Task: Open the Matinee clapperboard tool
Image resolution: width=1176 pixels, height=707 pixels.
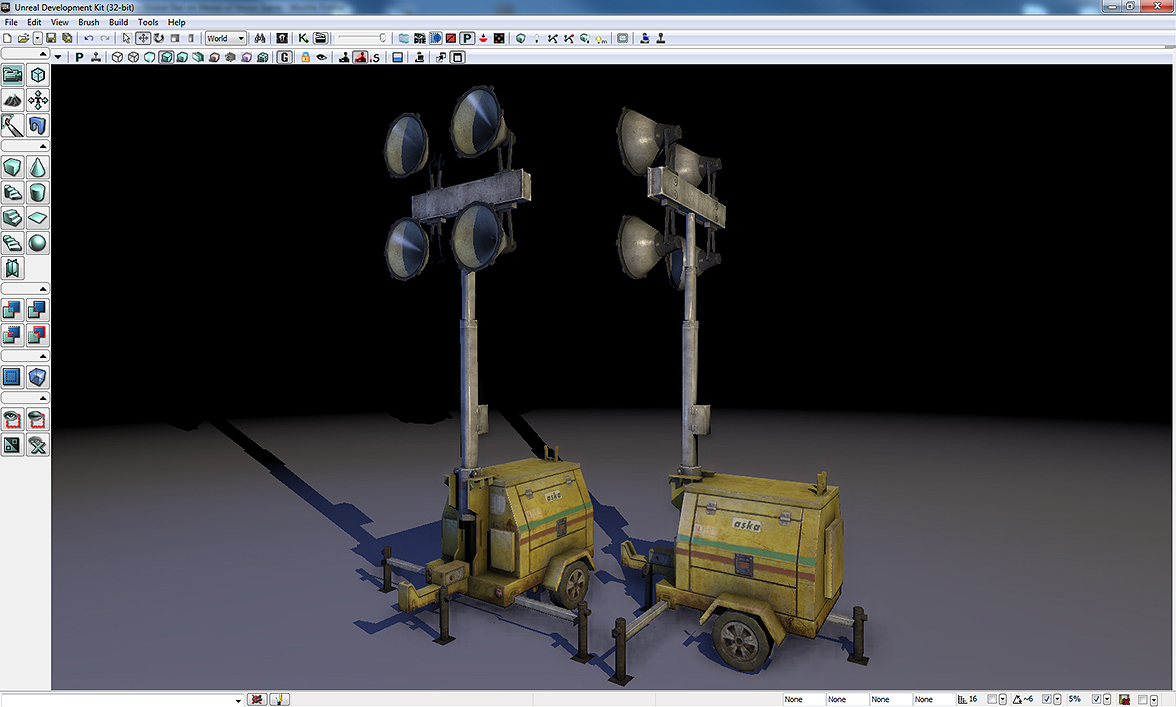Action: pyautogui.click(x=320, y=38)
